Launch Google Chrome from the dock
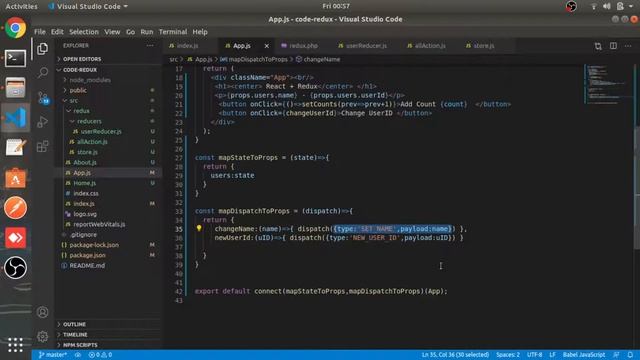 (16, 28)
